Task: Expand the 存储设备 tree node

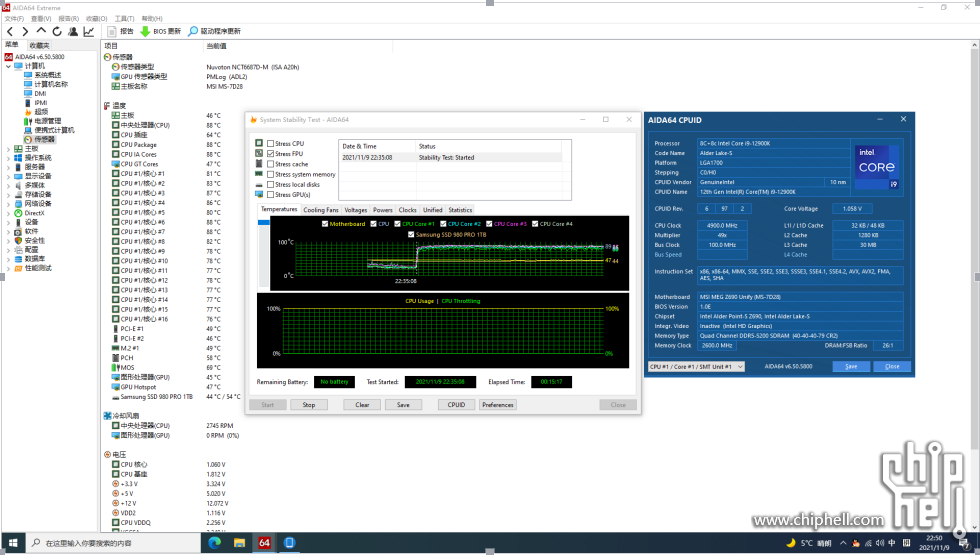Action: coord(8,194)
